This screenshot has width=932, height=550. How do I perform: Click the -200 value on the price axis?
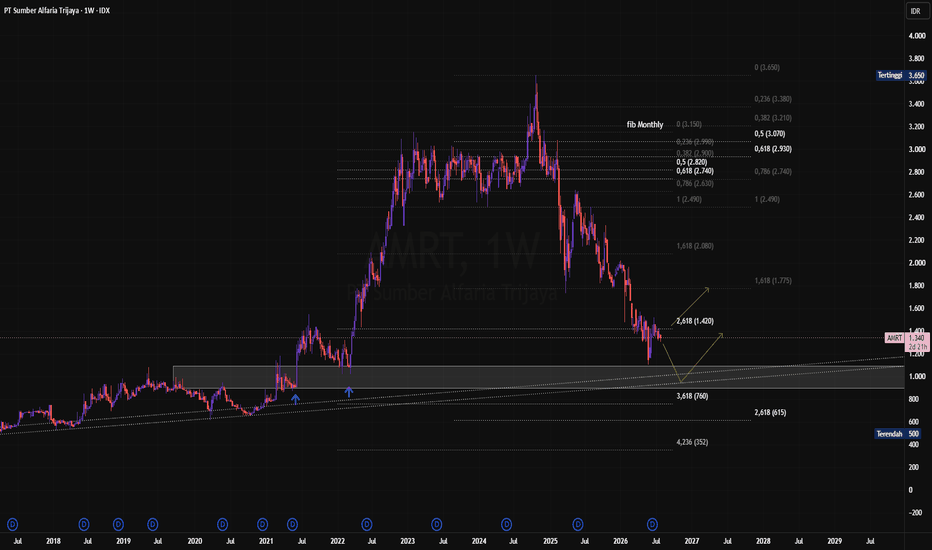point(916,513)
